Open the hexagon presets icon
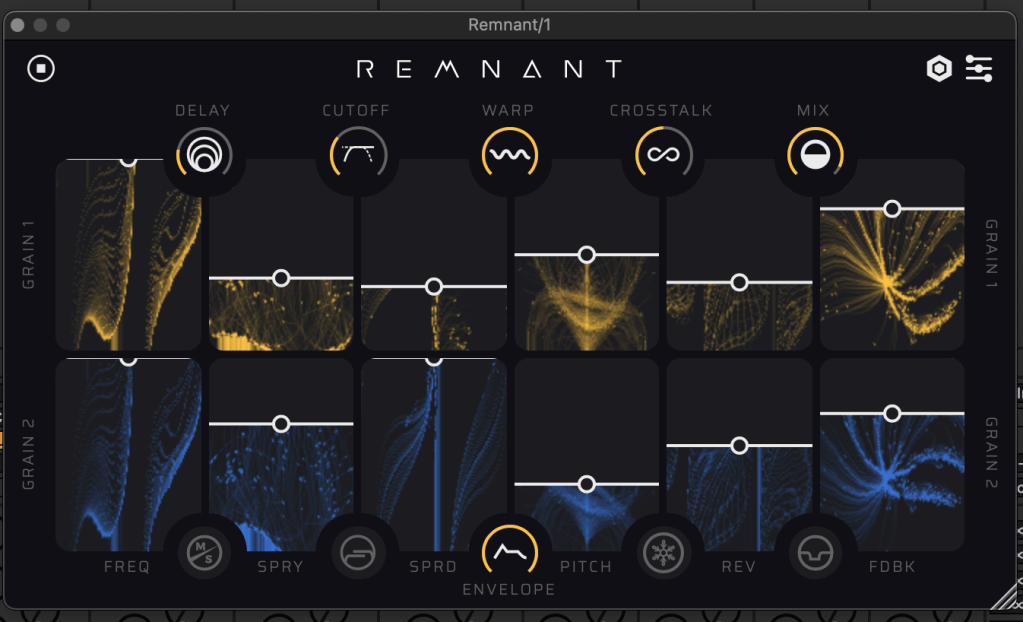This screenshot has width=1023, height=622. [x=938, y=69]
